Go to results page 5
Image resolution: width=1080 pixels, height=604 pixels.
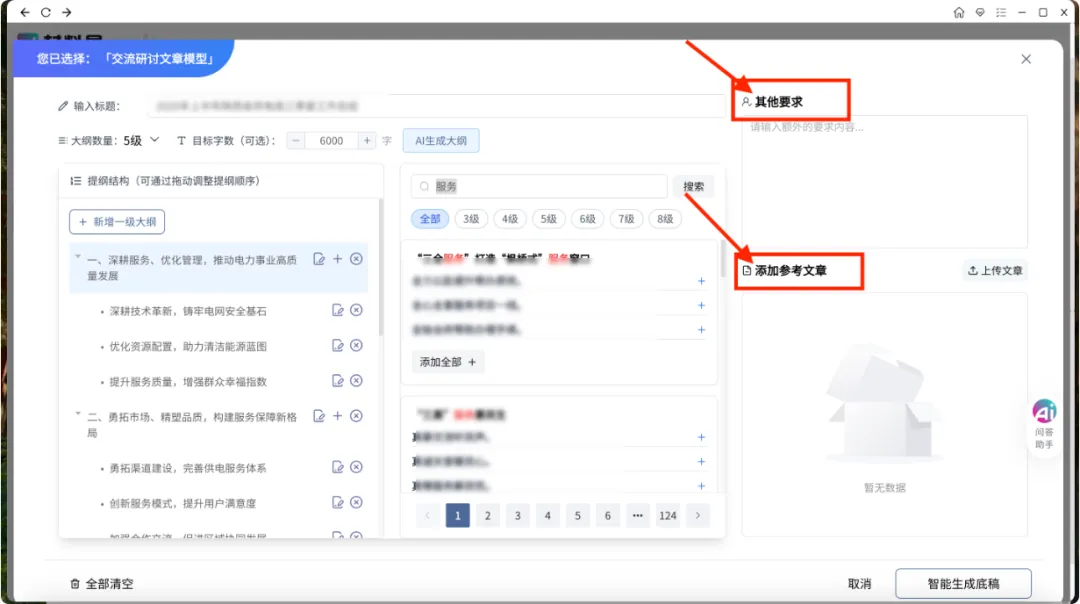click(x=578, y=515)
